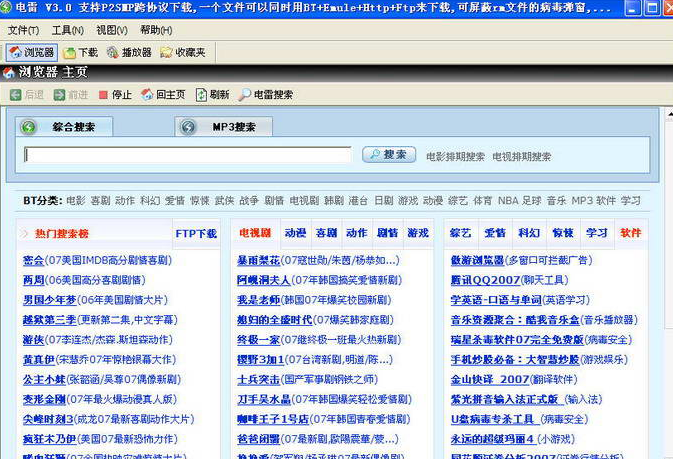The height and width of the screenshot is (459, 673).
Task: Open the 越狱第三季 link
Action: click(x=50, y=320)
